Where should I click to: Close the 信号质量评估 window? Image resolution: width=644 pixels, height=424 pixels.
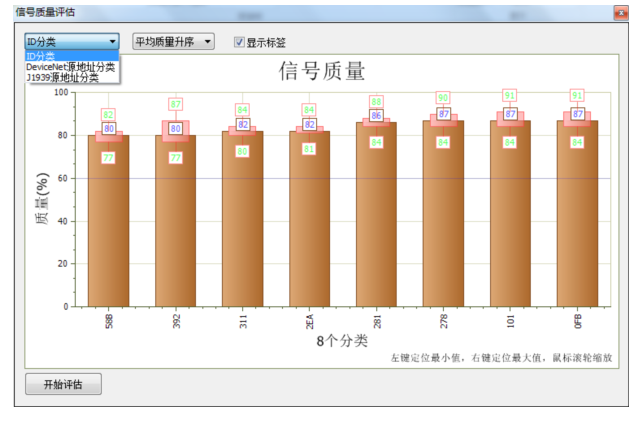pyautogui.click(x=621, y=13)
